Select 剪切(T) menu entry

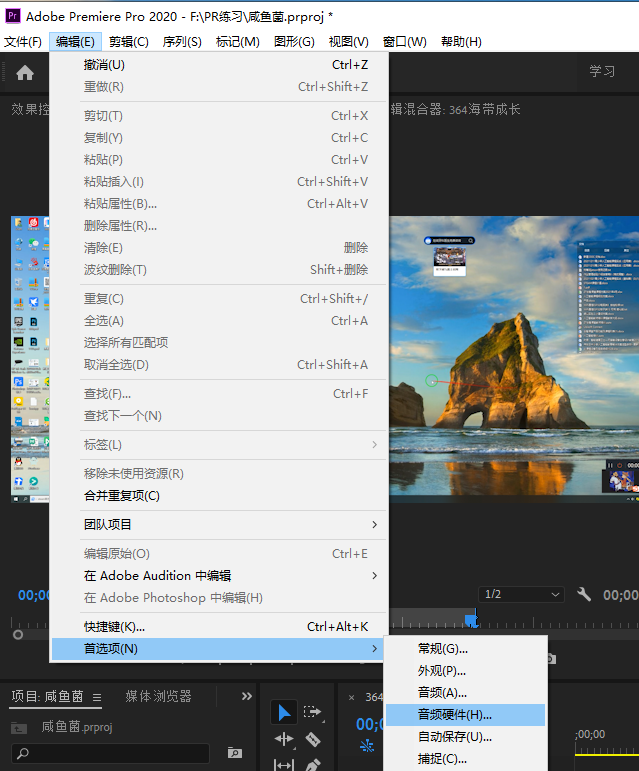pyautogui.click(x=218, y=116)
